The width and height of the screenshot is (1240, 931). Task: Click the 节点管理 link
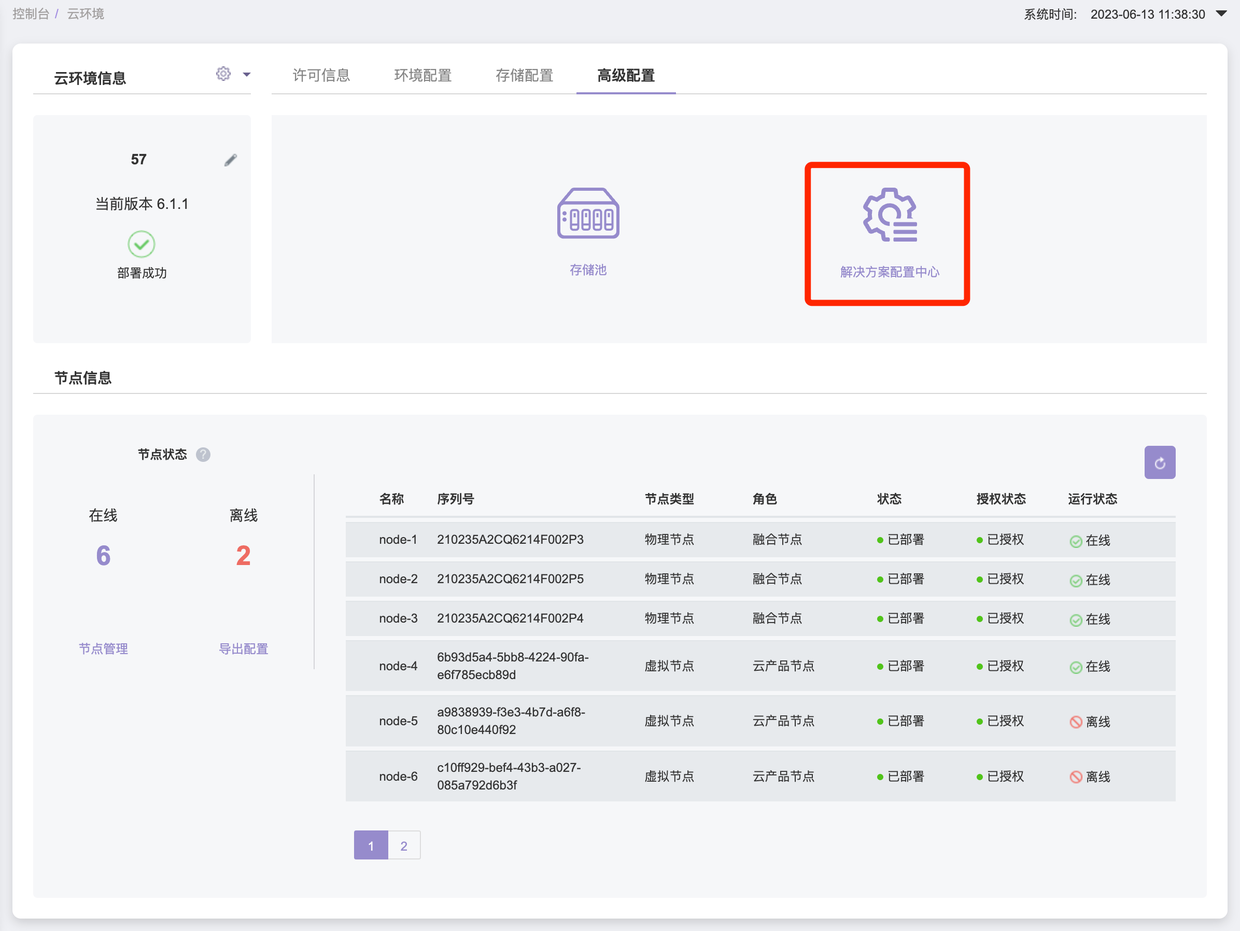tap(103, 649)
